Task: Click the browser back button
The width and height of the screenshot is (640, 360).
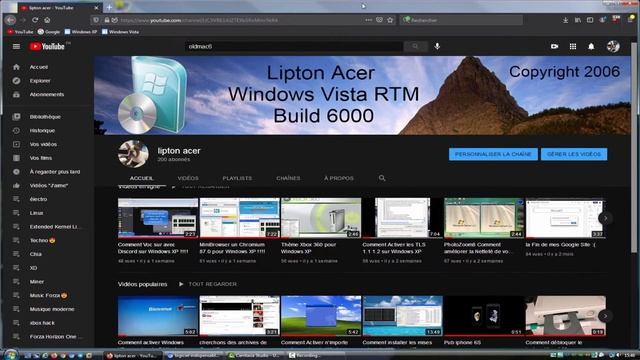Action: pos(11,20)
